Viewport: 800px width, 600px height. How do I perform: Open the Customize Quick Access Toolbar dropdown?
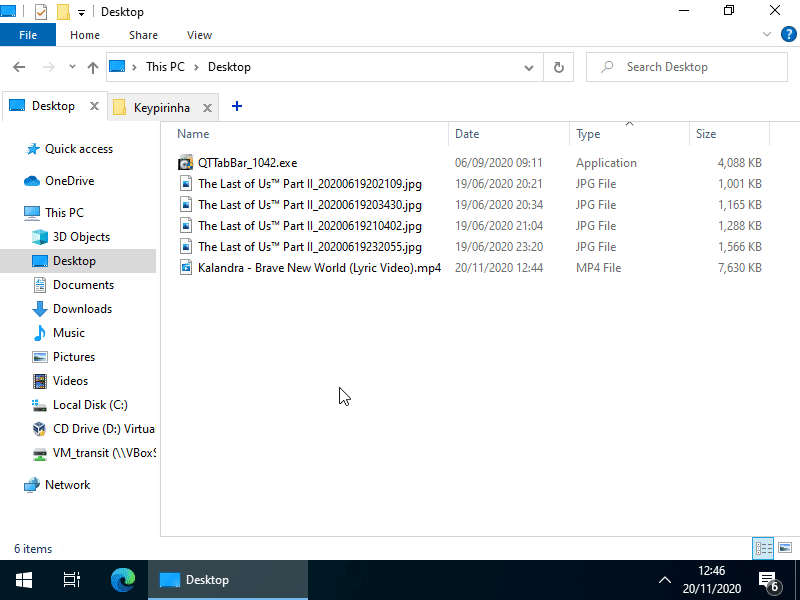pyautogui.click(x=81, y=12)
